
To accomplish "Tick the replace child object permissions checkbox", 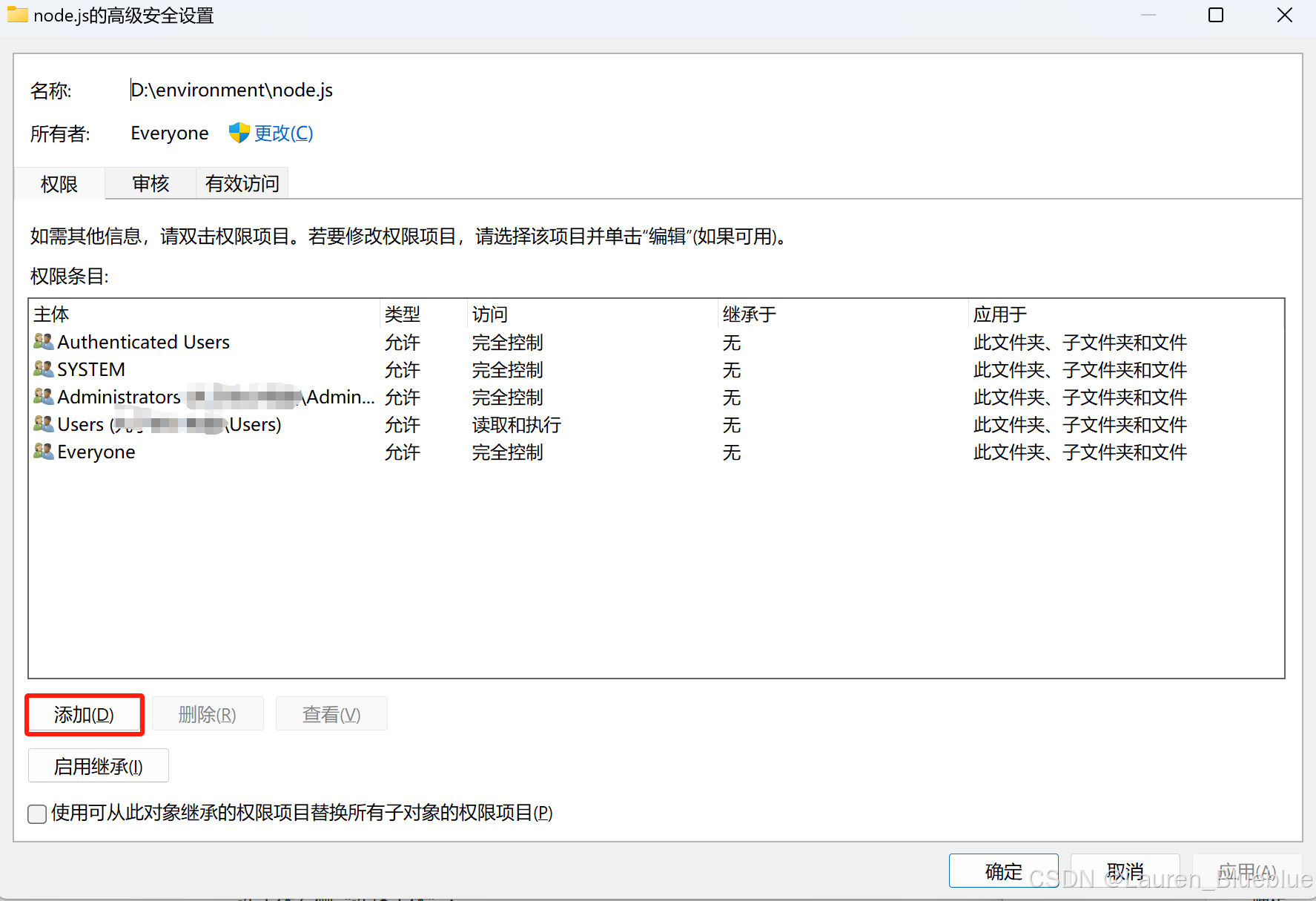I will 37,813.
